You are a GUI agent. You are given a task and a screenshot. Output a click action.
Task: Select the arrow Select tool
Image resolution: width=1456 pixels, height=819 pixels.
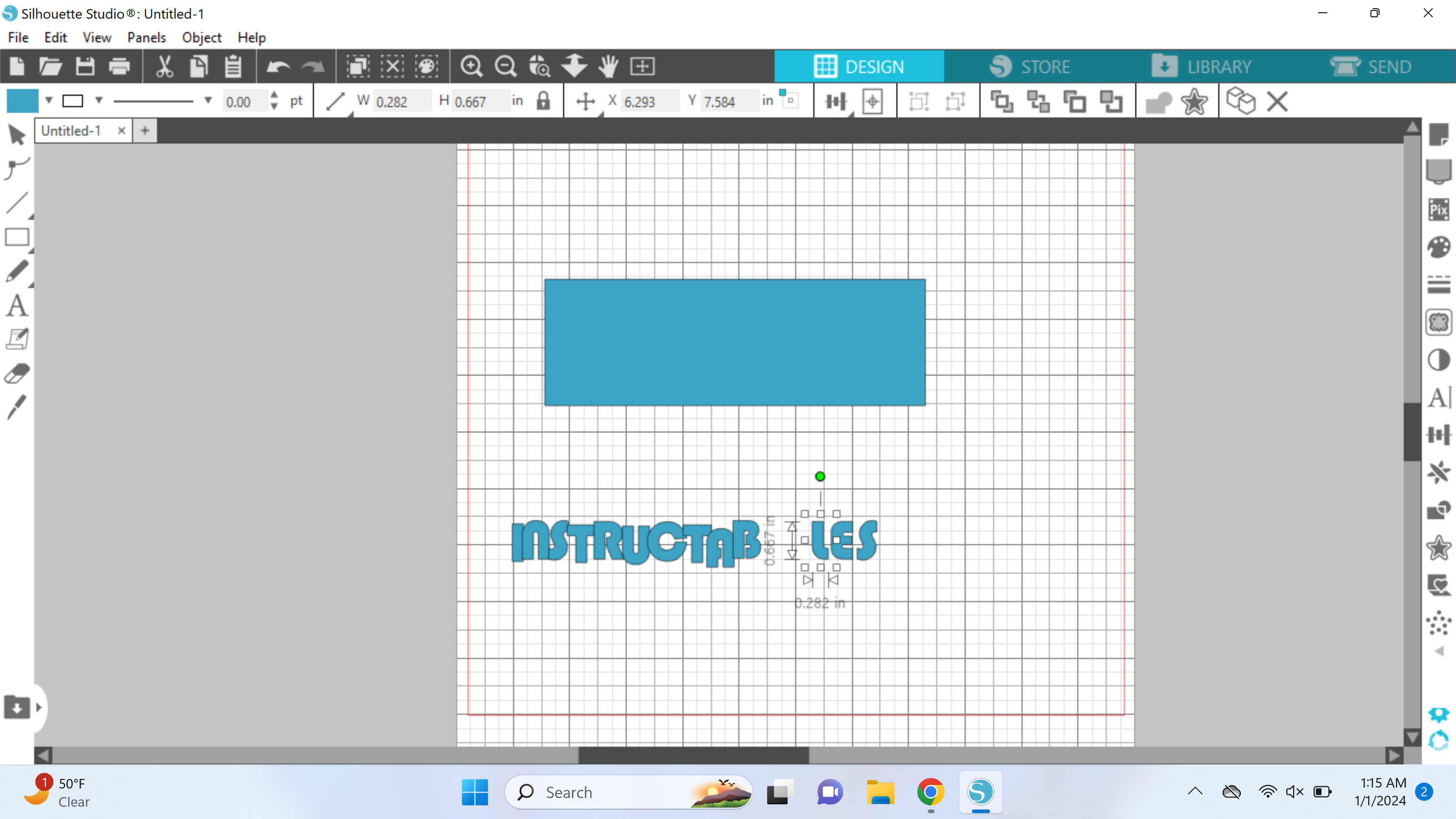17,135
